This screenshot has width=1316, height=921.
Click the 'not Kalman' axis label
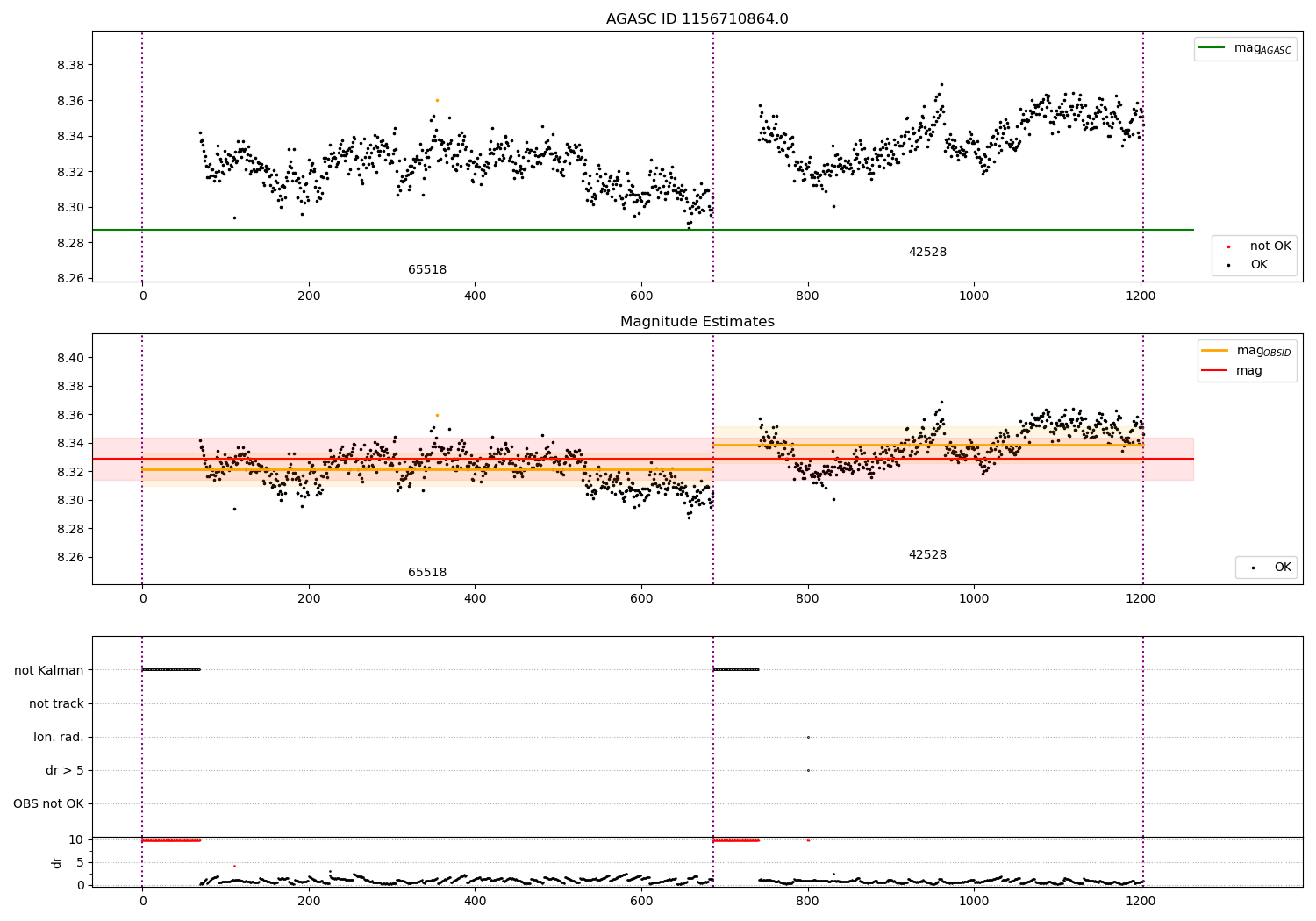click(x=49, y=671)
